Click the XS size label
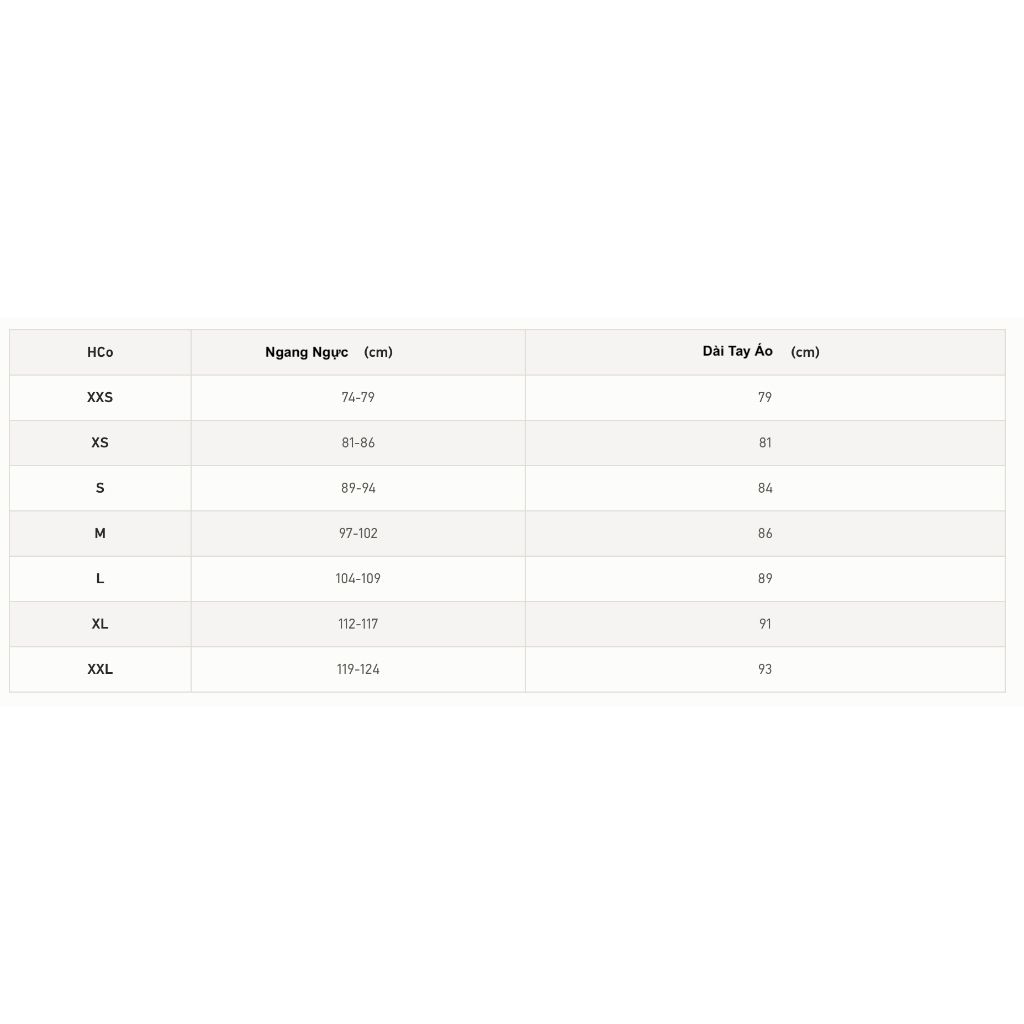The height and width of the screenshot is (1024, 1024). 100,443
